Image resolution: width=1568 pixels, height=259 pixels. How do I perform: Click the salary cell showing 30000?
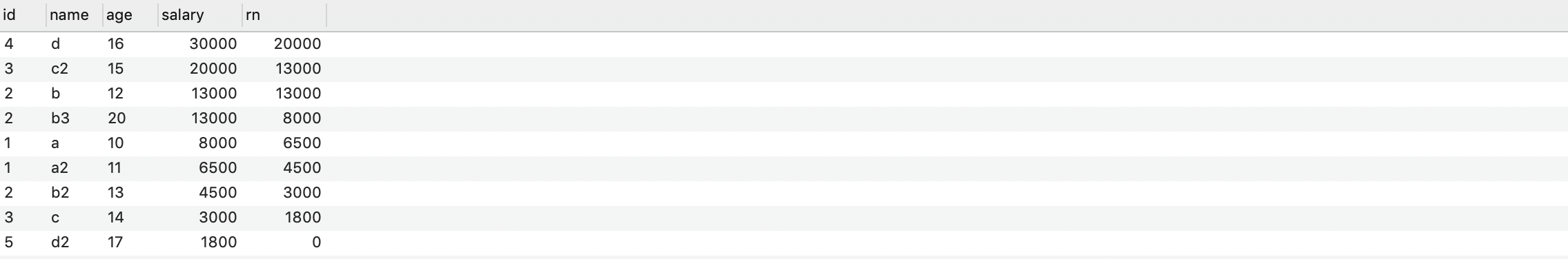click(200, 44)
